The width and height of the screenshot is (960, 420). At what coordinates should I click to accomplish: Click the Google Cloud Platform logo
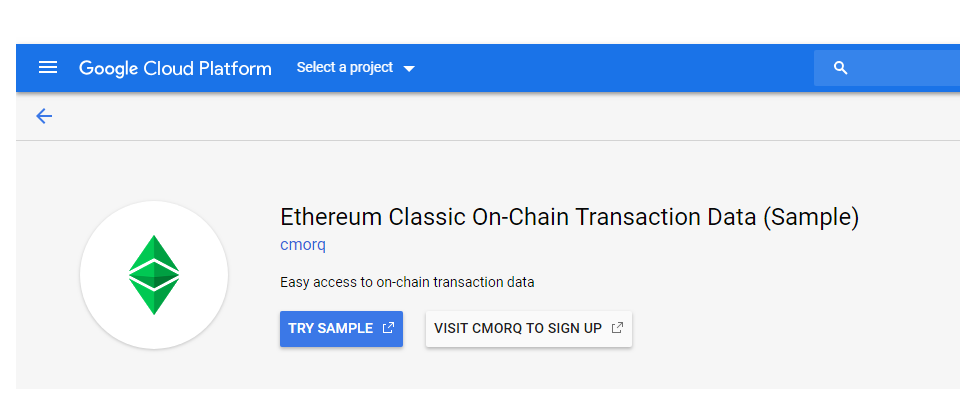(x=175, y=68)
